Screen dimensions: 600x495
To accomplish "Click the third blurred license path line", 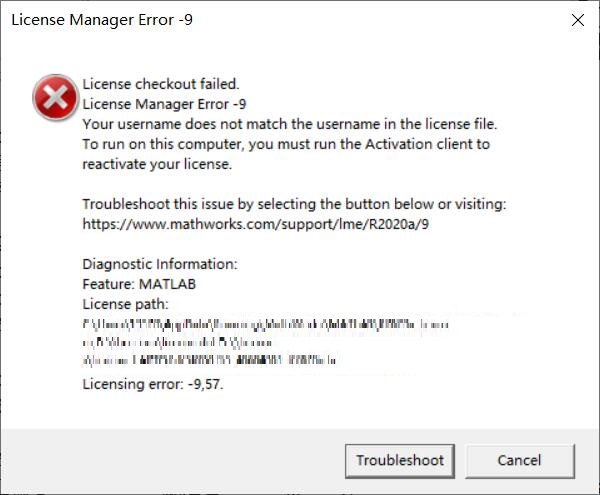I will click(210, 359).
